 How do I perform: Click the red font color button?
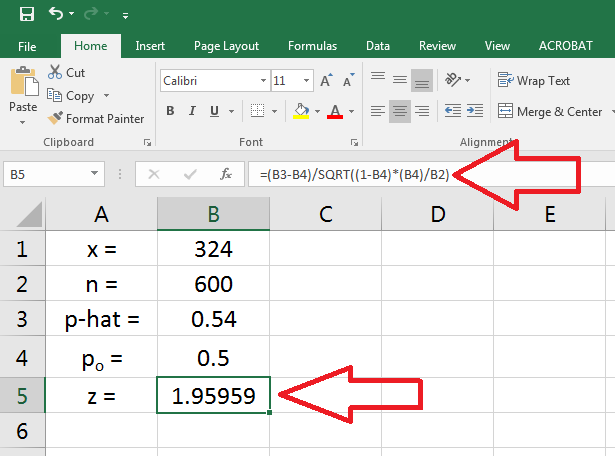(335, 111)
